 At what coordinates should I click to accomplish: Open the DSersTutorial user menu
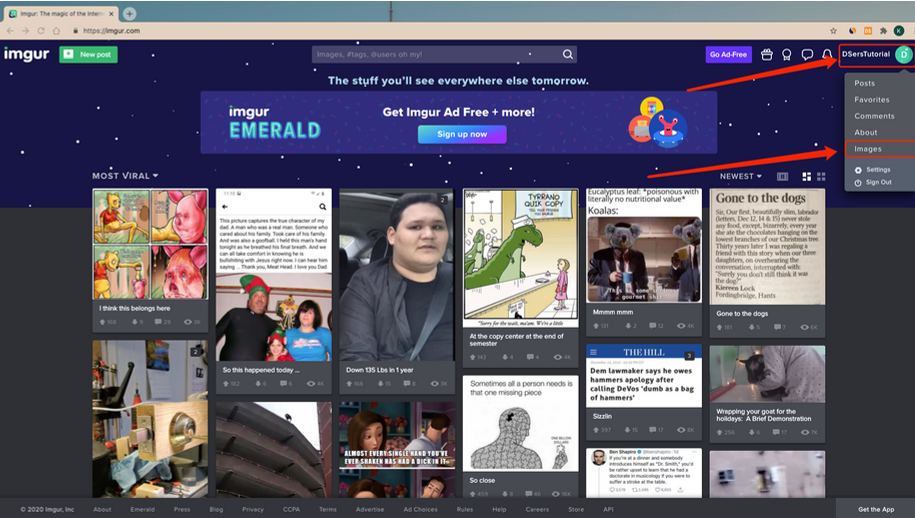pos(876,54)
